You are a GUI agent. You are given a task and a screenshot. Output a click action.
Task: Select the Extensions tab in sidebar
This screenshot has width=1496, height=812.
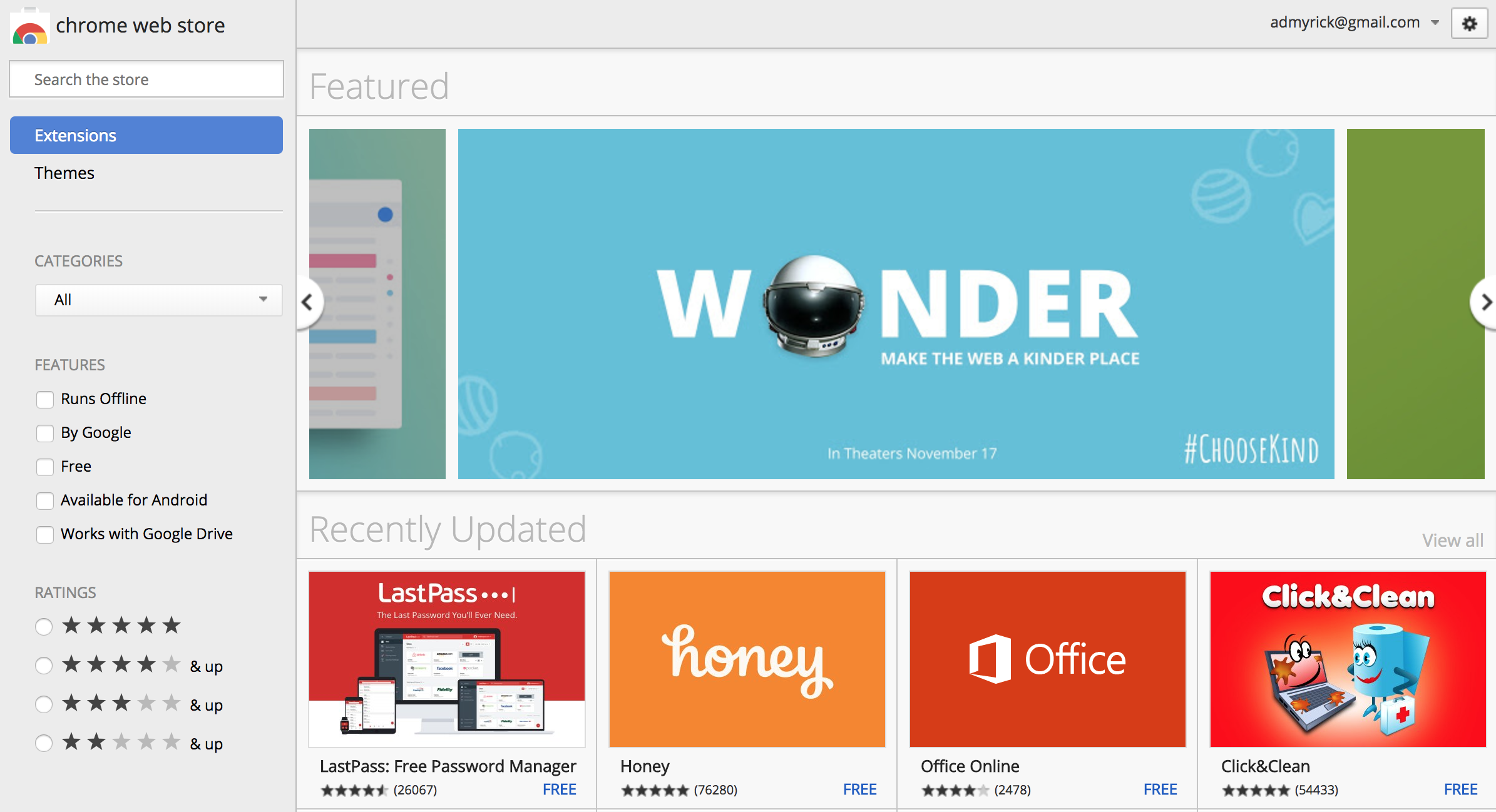point(147,135)
